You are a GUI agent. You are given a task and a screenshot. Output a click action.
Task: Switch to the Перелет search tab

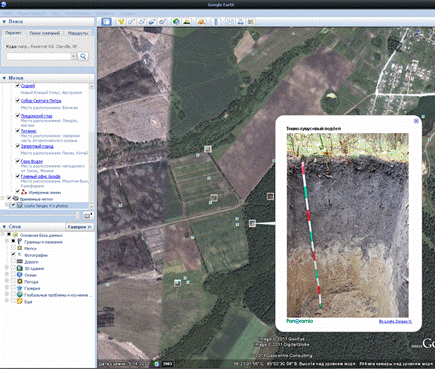14,33
